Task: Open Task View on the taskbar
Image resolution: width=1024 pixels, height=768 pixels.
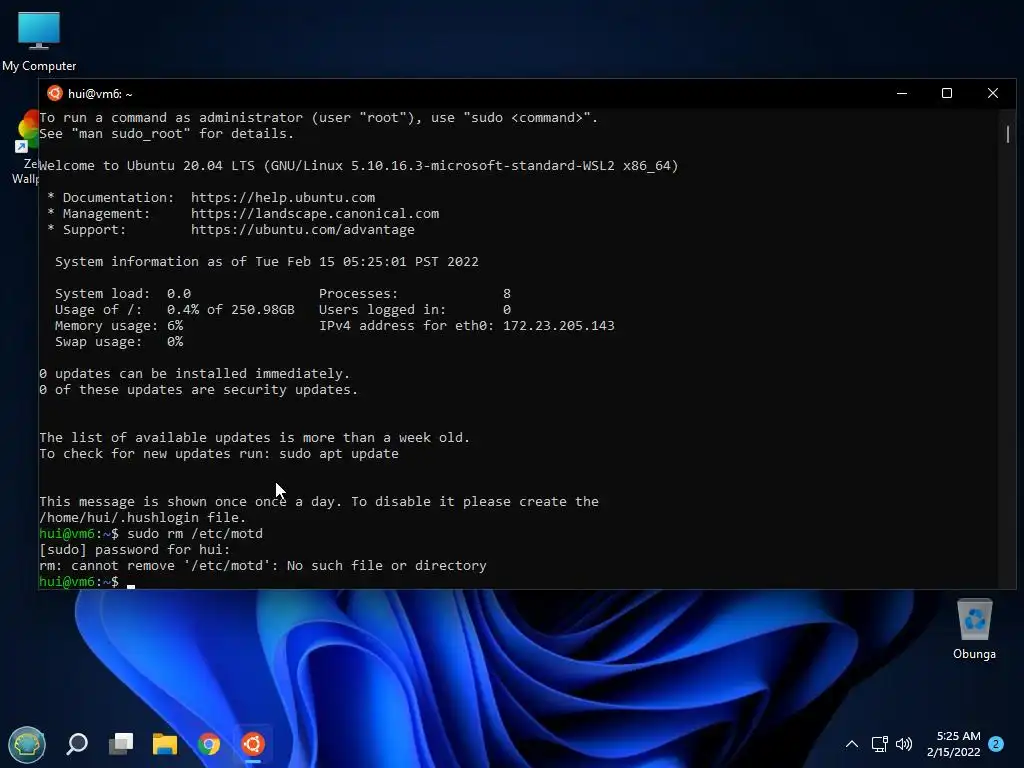Action: coord(121,744)
